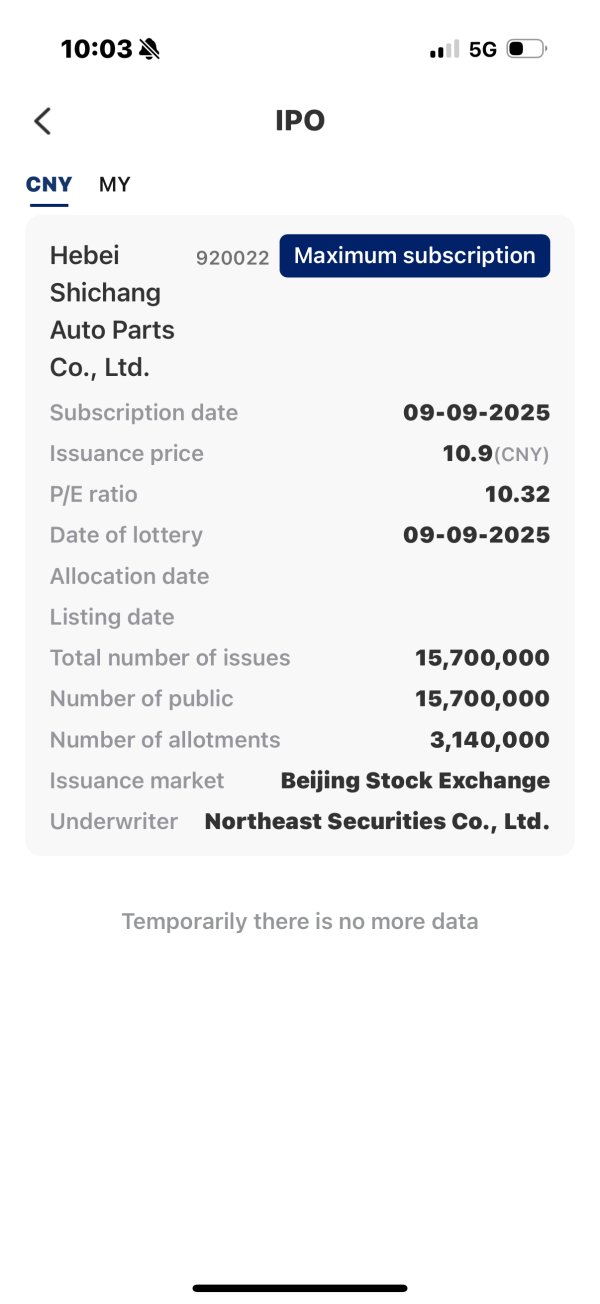Tap the 10:03 clock in status bar
The image size is (600, 1304).
click(96, 49)
